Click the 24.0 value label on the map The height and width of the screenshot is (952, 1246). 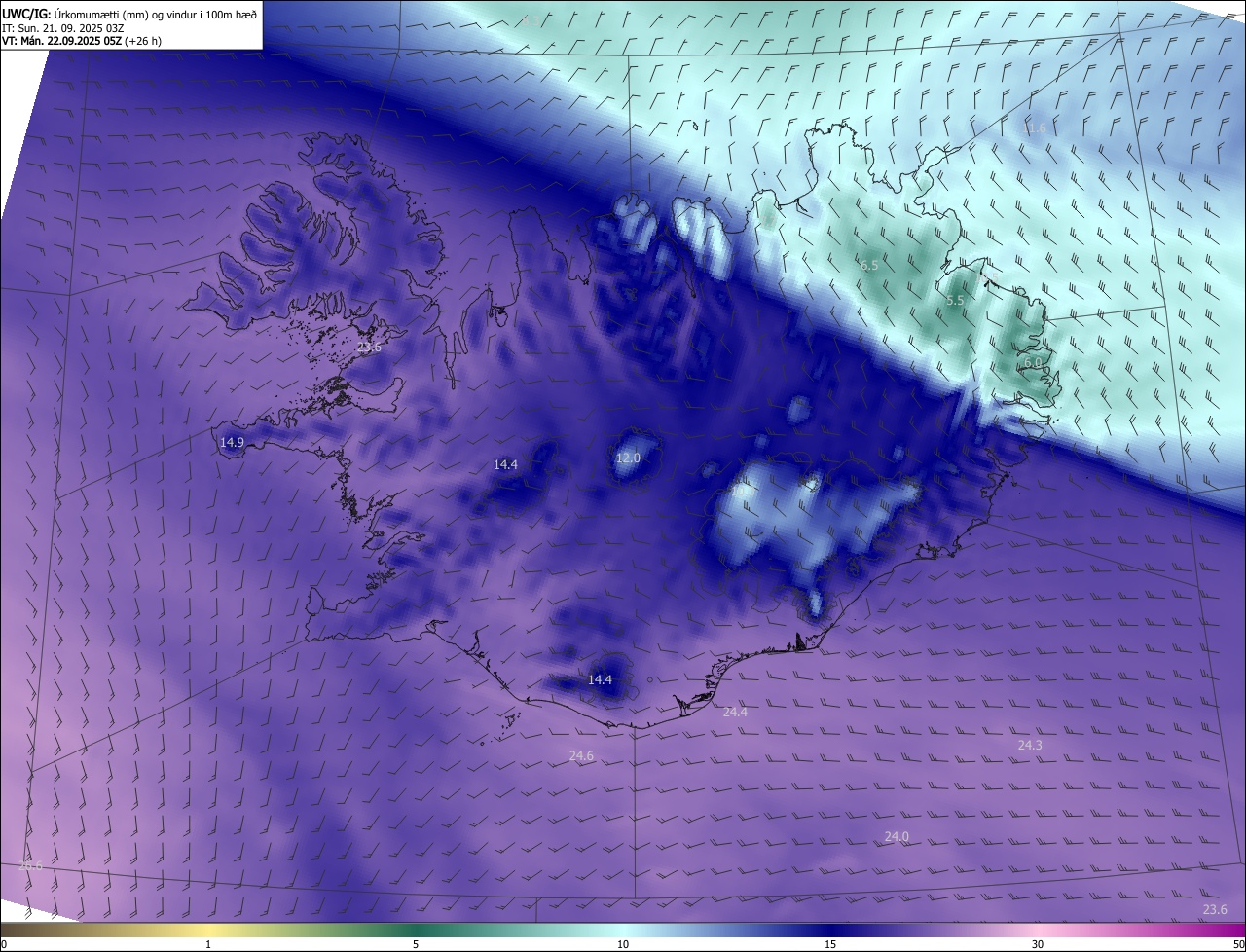[897, 836]
